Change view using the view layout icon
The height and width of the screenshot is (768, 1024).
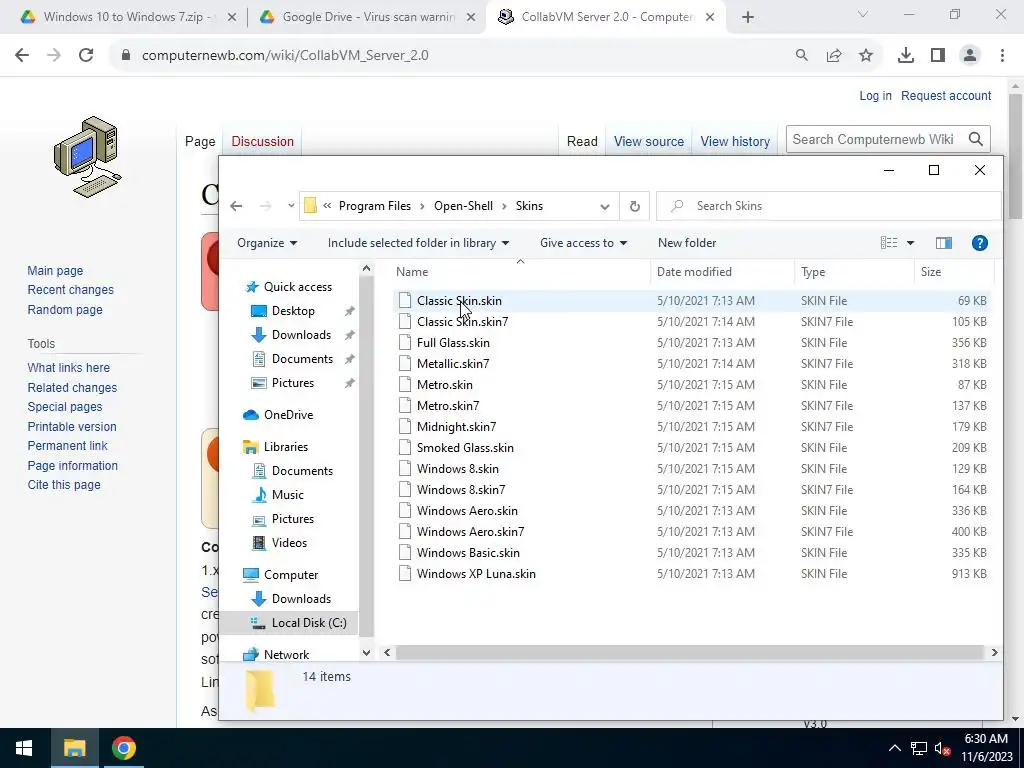[x=889, y=243]
